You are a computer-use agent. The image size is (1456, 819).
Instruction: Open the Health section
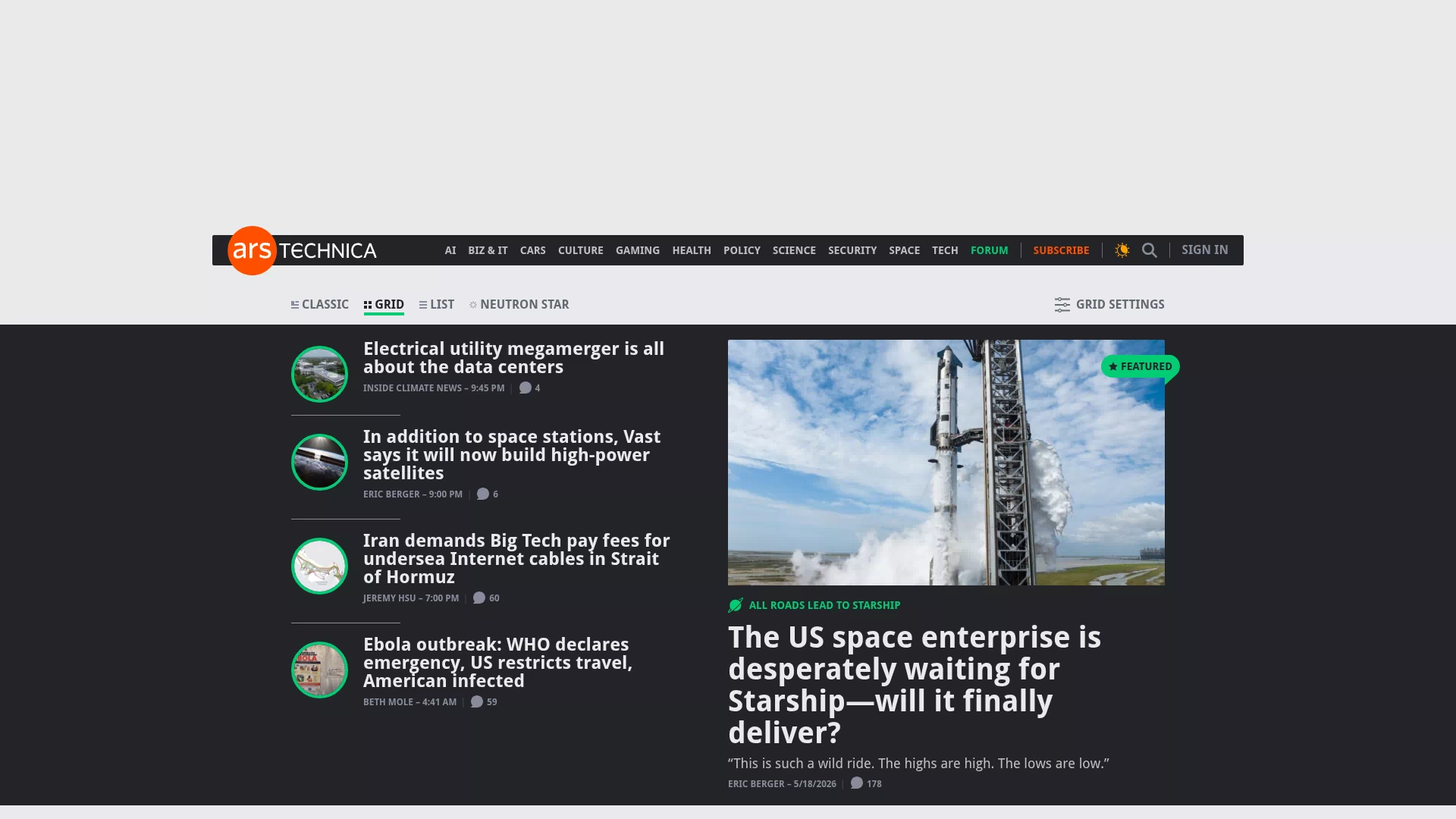(692, 250)
